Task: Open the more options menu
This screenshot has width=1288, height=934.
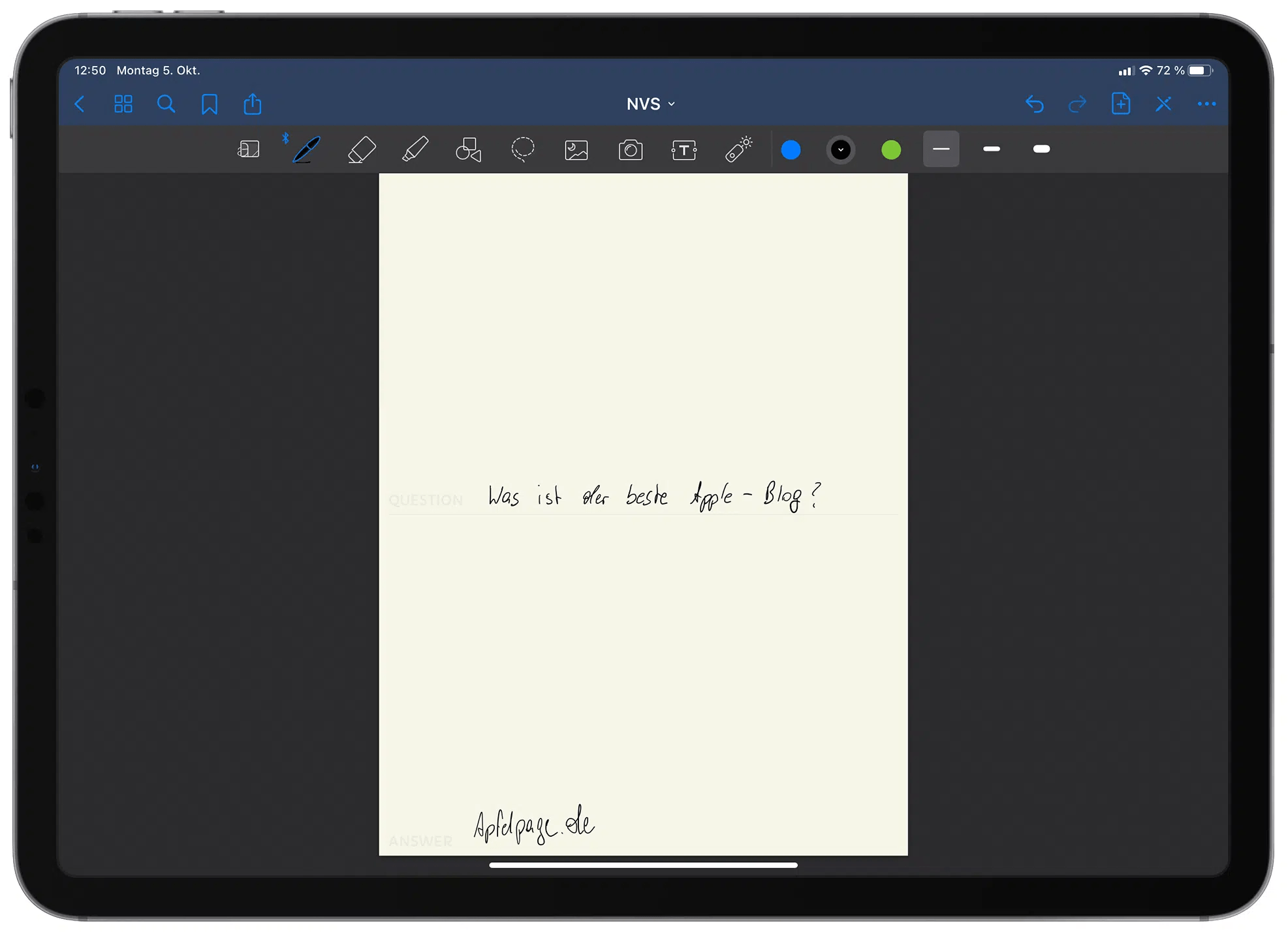Action: point(1206,104)
